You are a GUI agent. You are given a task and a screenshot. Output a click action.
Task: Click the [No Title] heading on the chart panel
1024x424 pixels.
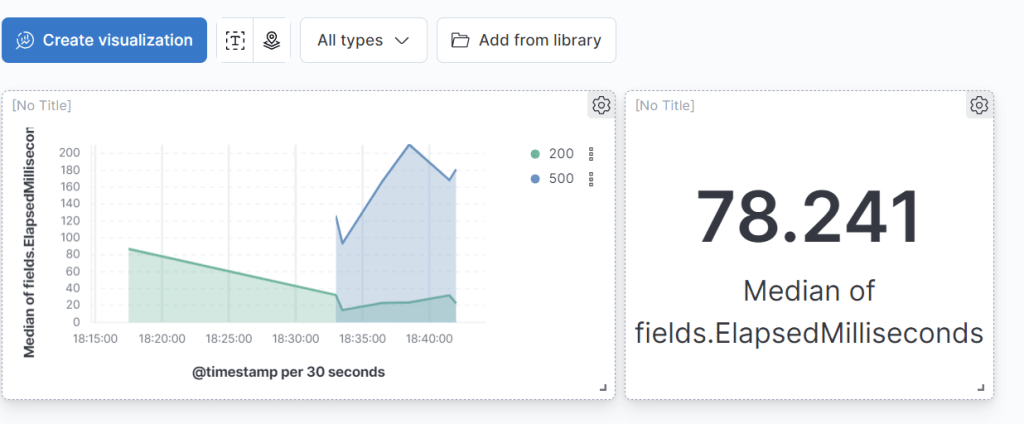pyautogui.click(x=42, y=105)
